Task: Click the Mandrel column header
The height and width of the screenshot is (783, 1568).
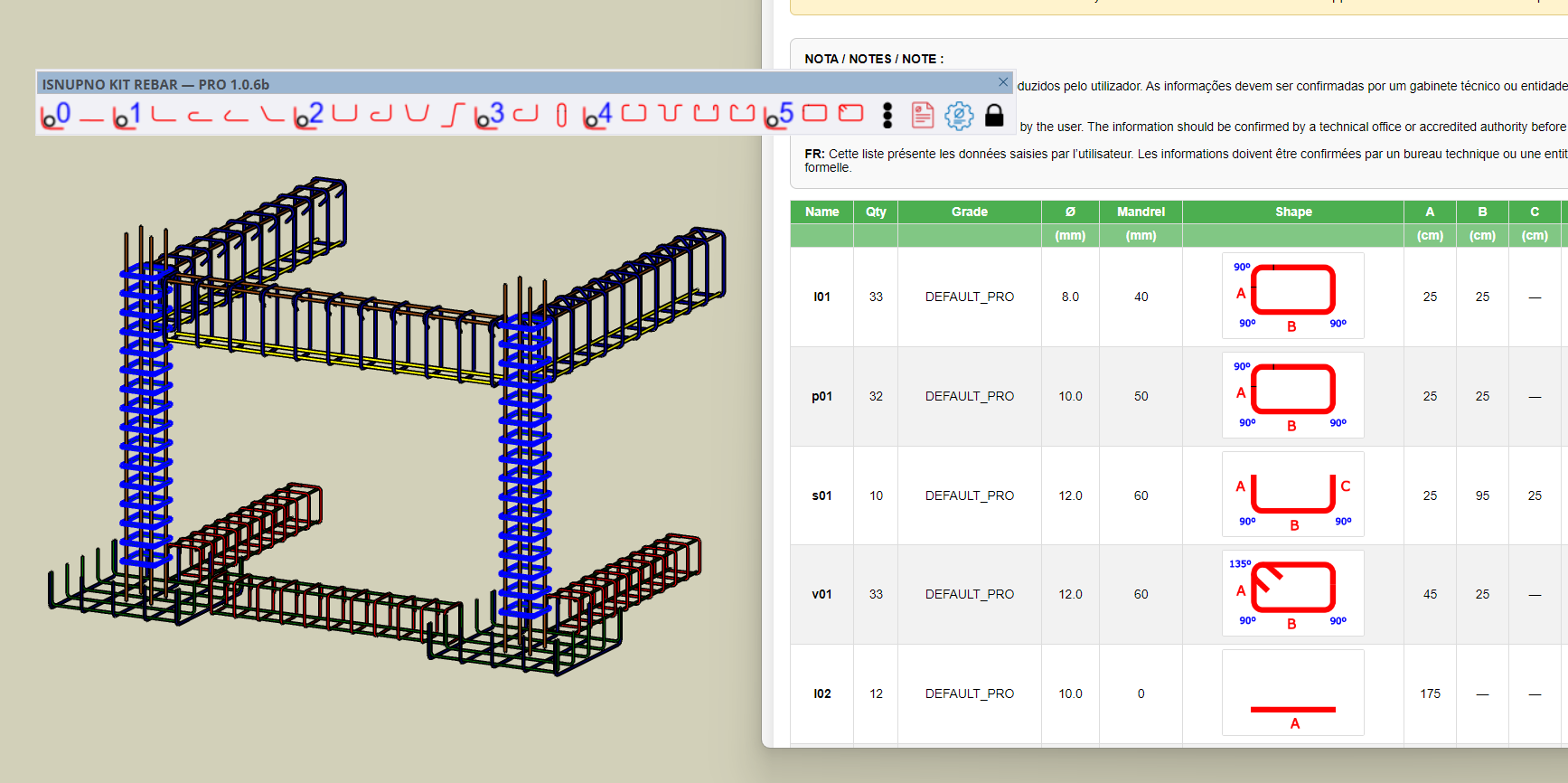Action: coord(1141,212)
